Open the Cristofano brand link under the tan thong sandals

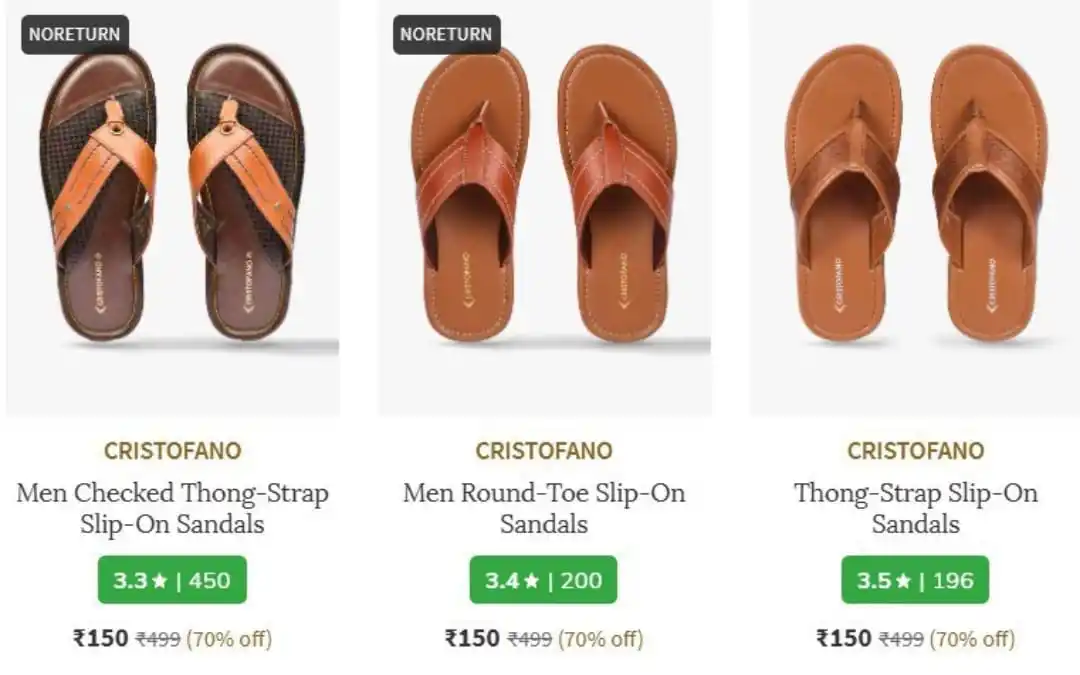[x=915, y=450]
